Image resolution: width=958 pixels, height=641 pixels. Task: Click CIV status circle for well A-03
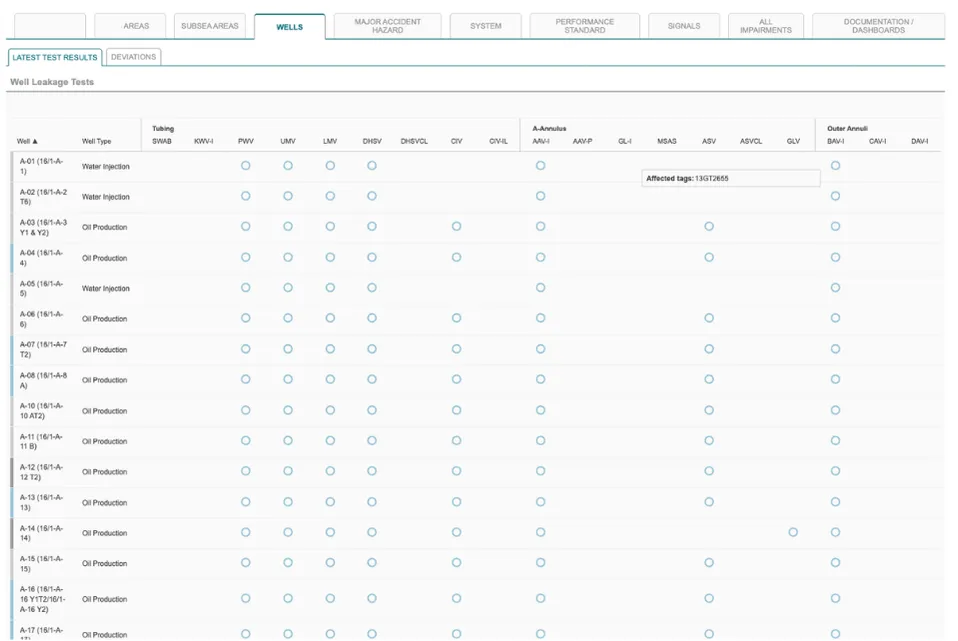click(x=456, y=226)
